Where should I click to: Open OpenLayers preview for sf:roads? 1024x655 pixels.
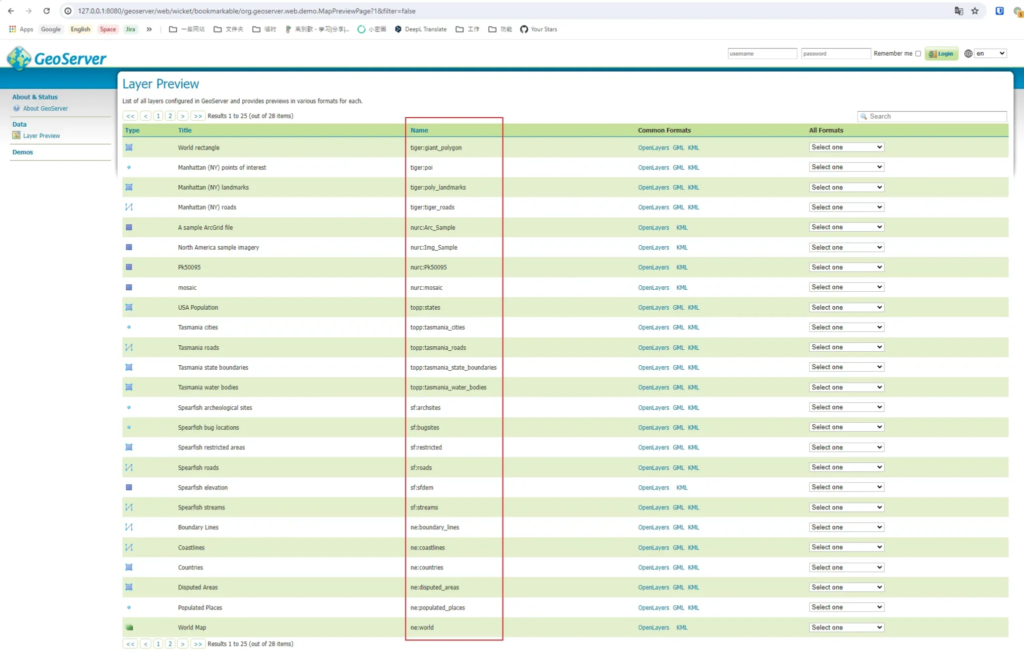653,468
